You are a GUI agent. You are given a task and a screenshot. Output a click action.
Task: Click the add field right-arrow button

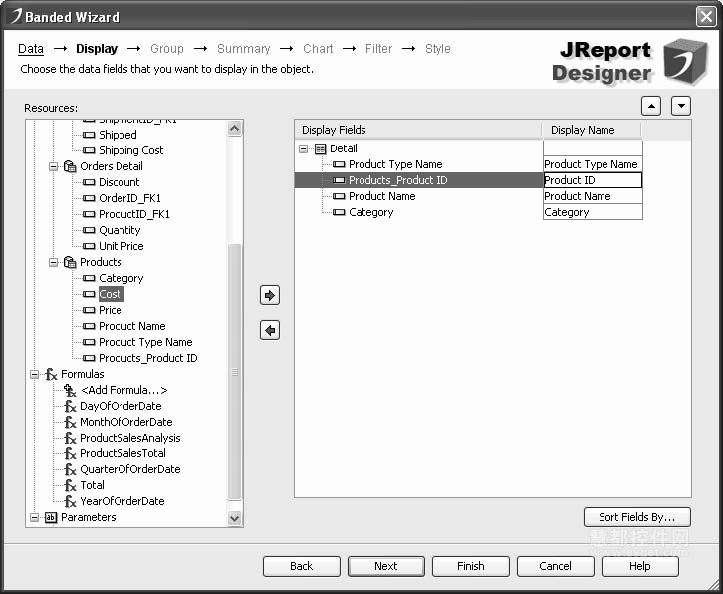coord(270,295)
